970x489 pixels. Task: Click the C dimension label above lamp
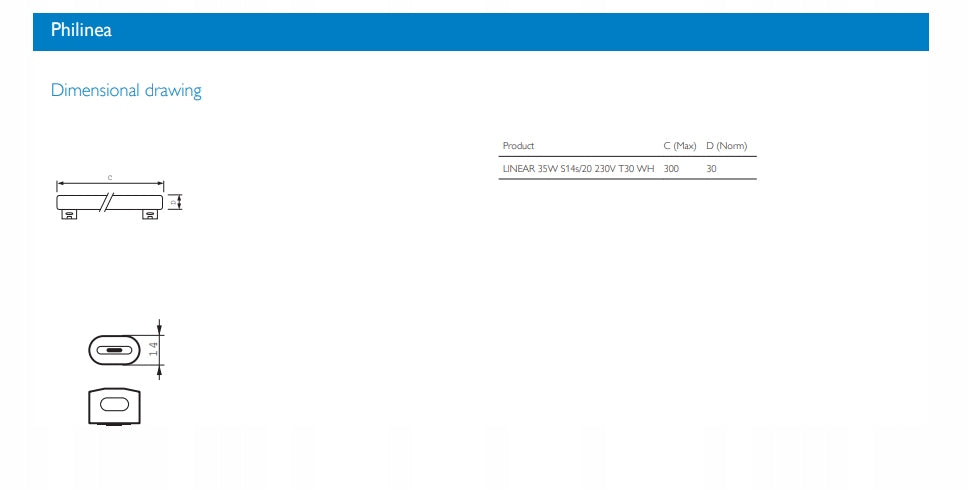tap(110, 177)
